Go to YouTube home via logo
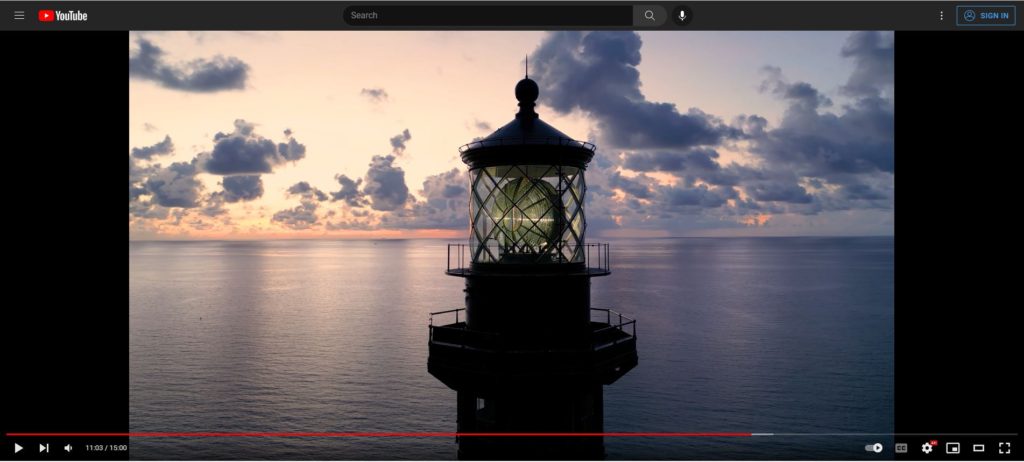Viewport: 1024px width, 462px height. (x=63, y=16)
